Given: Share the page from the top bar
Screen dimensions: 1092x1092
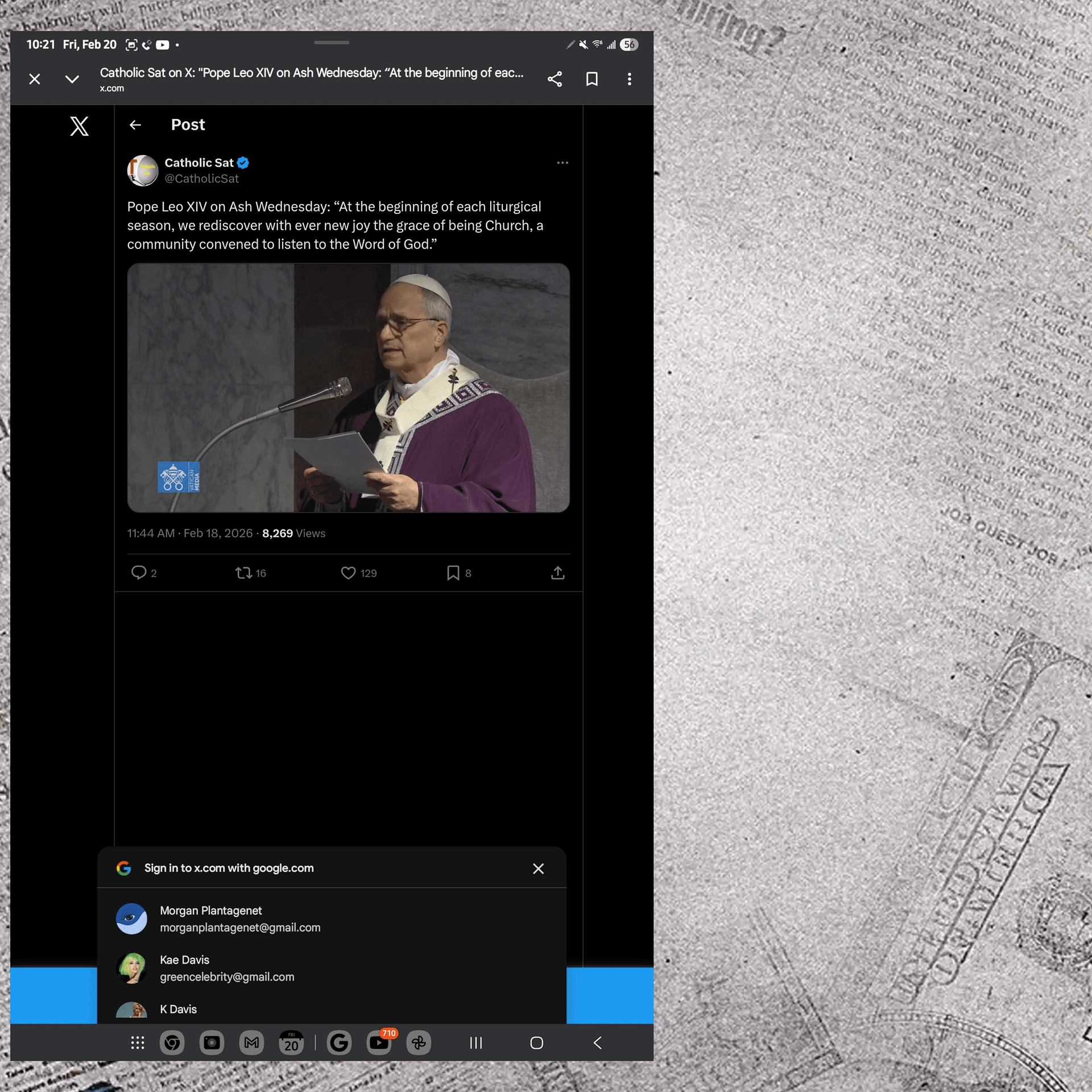Looking at the screenshot, I should (555, 79).
